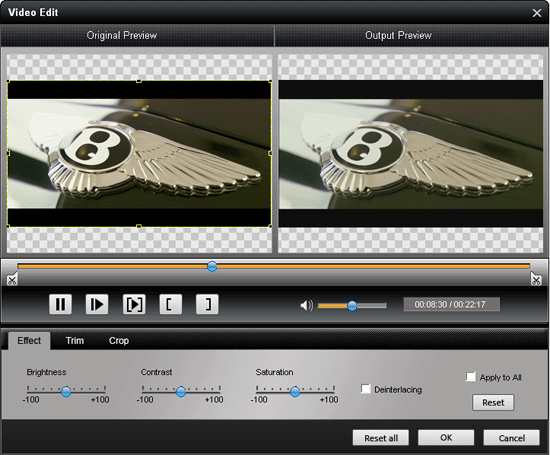Click the Cancel button
The width and height of the screenshot is (550, 455).
(x=511, y=438)
